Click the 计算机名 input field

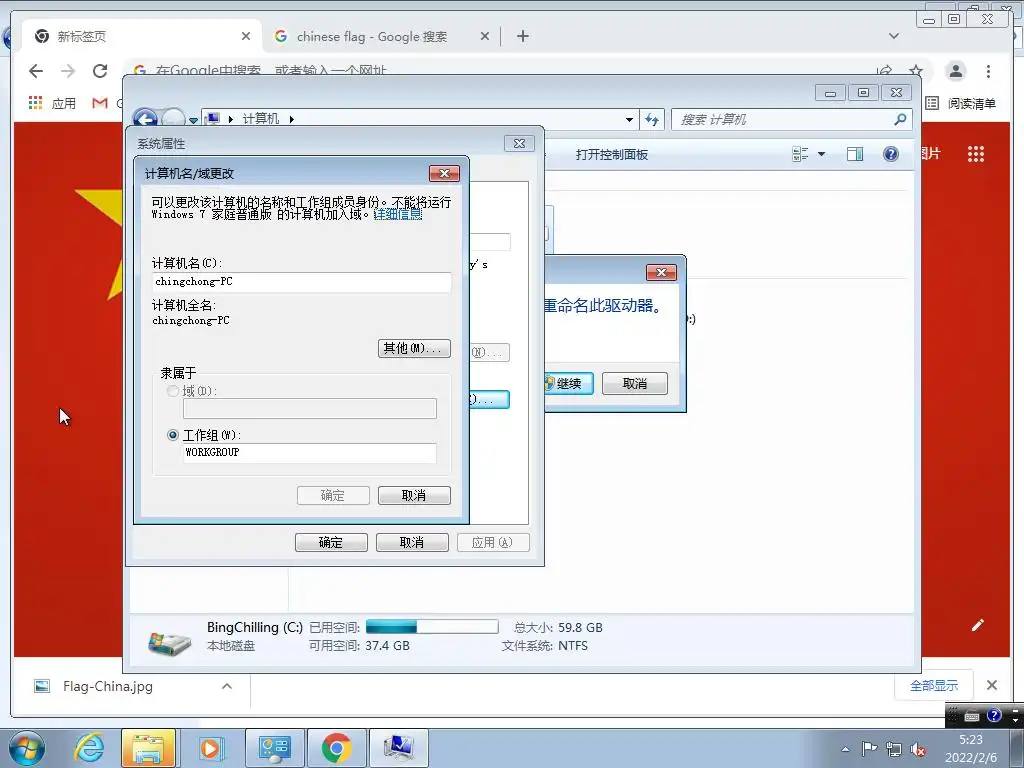pyautogui.click(x=302, y=281)
